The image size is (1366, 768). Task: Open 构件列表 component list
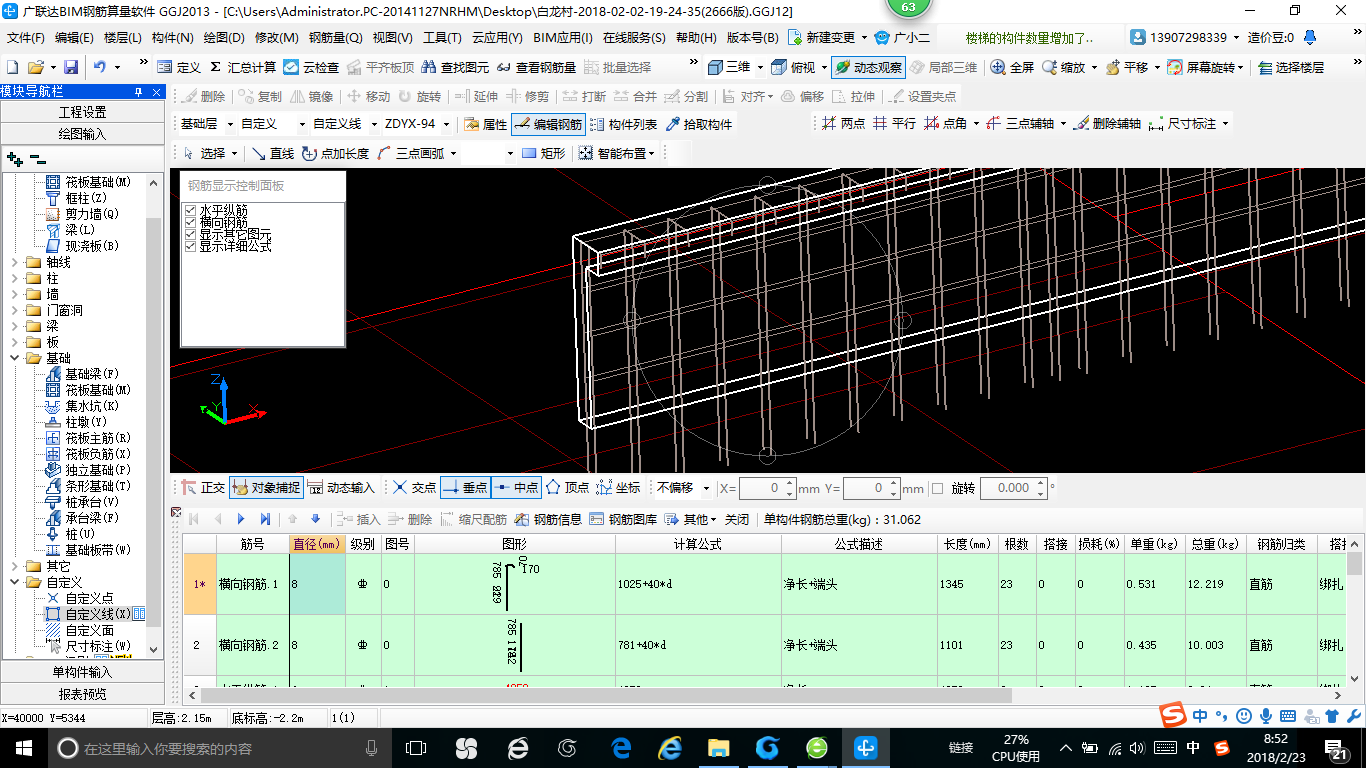(624, 124)
